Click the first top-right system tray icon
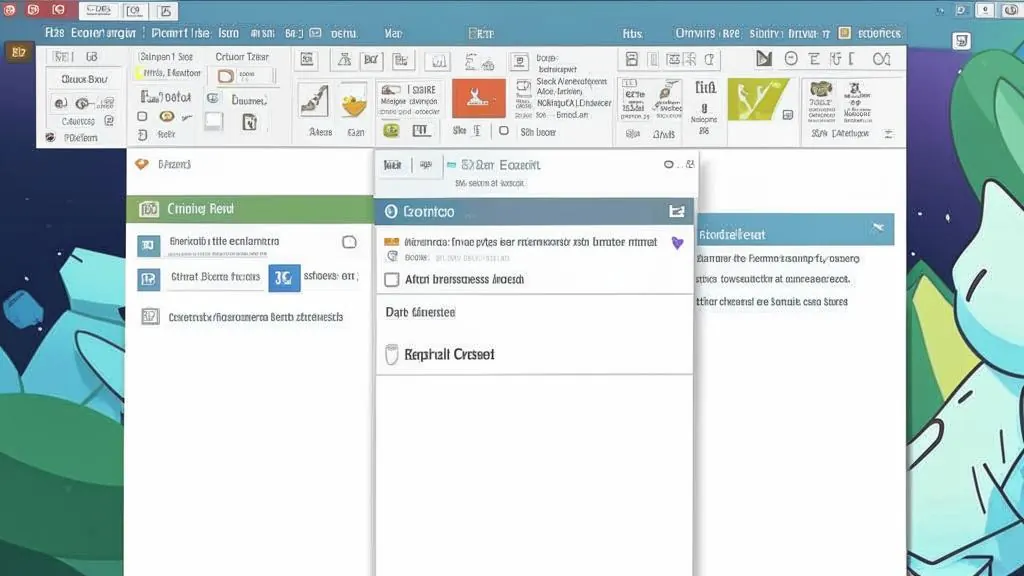The image size is (1024, 576). 940,10
